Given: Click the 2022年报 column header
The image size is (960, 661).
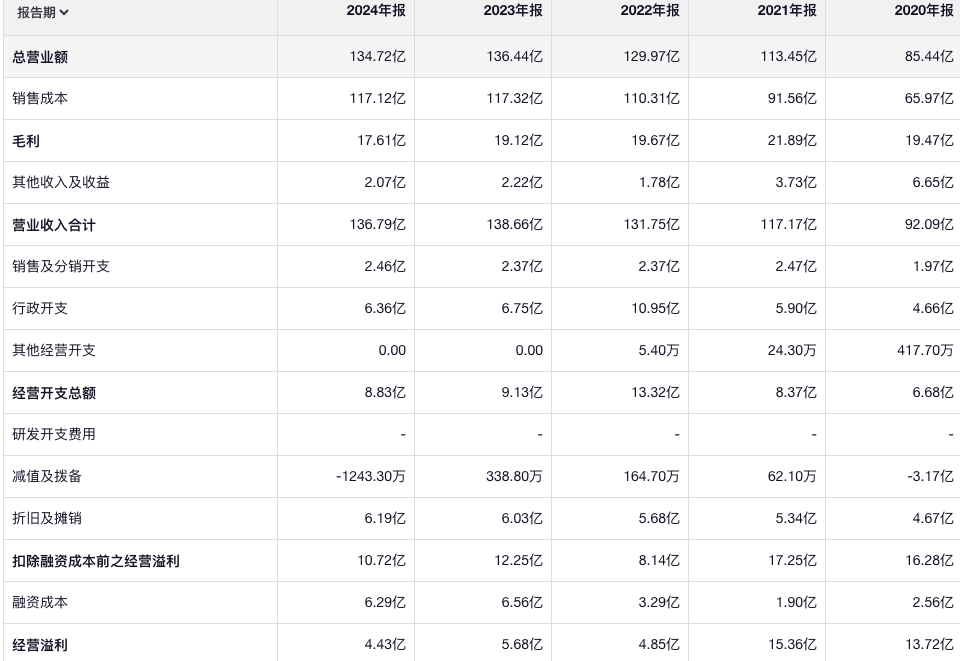Looking at the screenshot, I should tap(650, 11).
